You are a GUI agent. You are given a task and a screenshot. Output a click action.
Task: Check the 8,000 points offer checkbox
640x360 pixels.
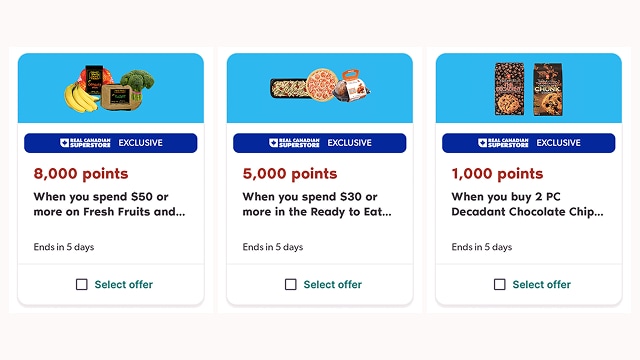tap(82, 284)
